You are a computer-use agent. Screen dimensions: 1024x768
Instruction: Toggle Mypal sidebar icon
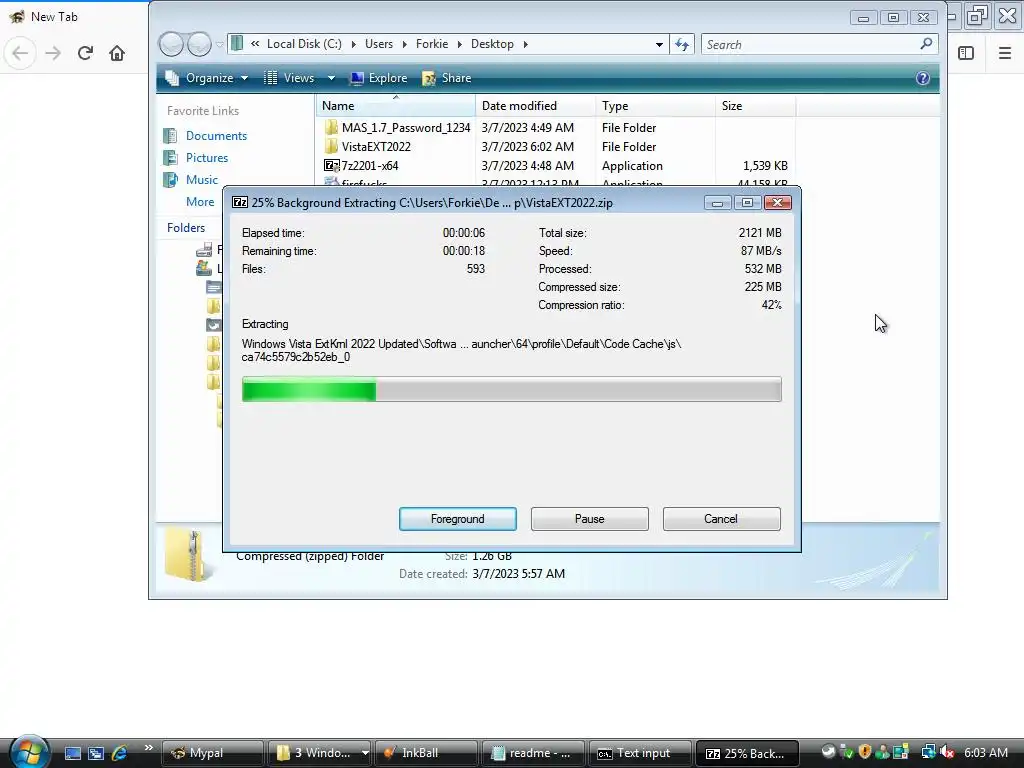coord(966,53)
